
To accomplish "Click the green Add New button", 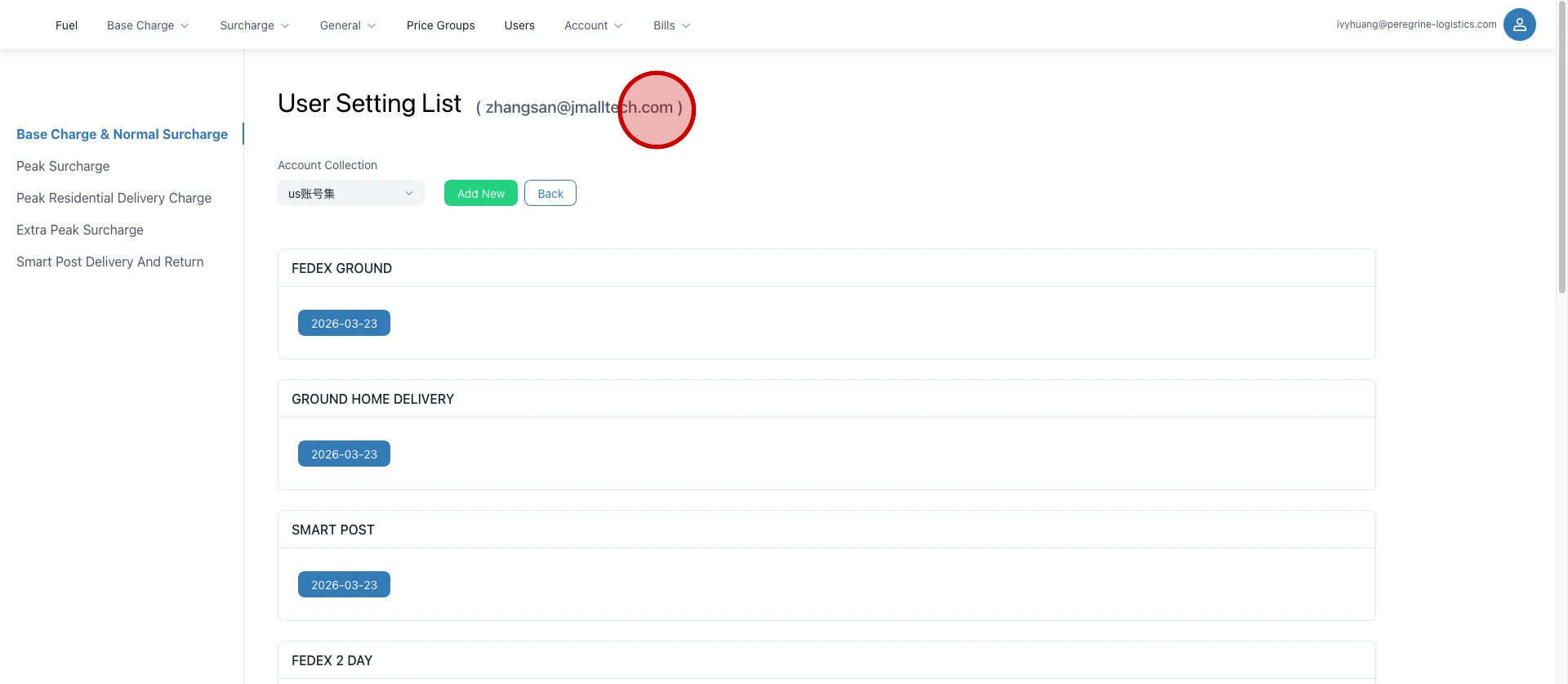I will click(x=481, y=194).
